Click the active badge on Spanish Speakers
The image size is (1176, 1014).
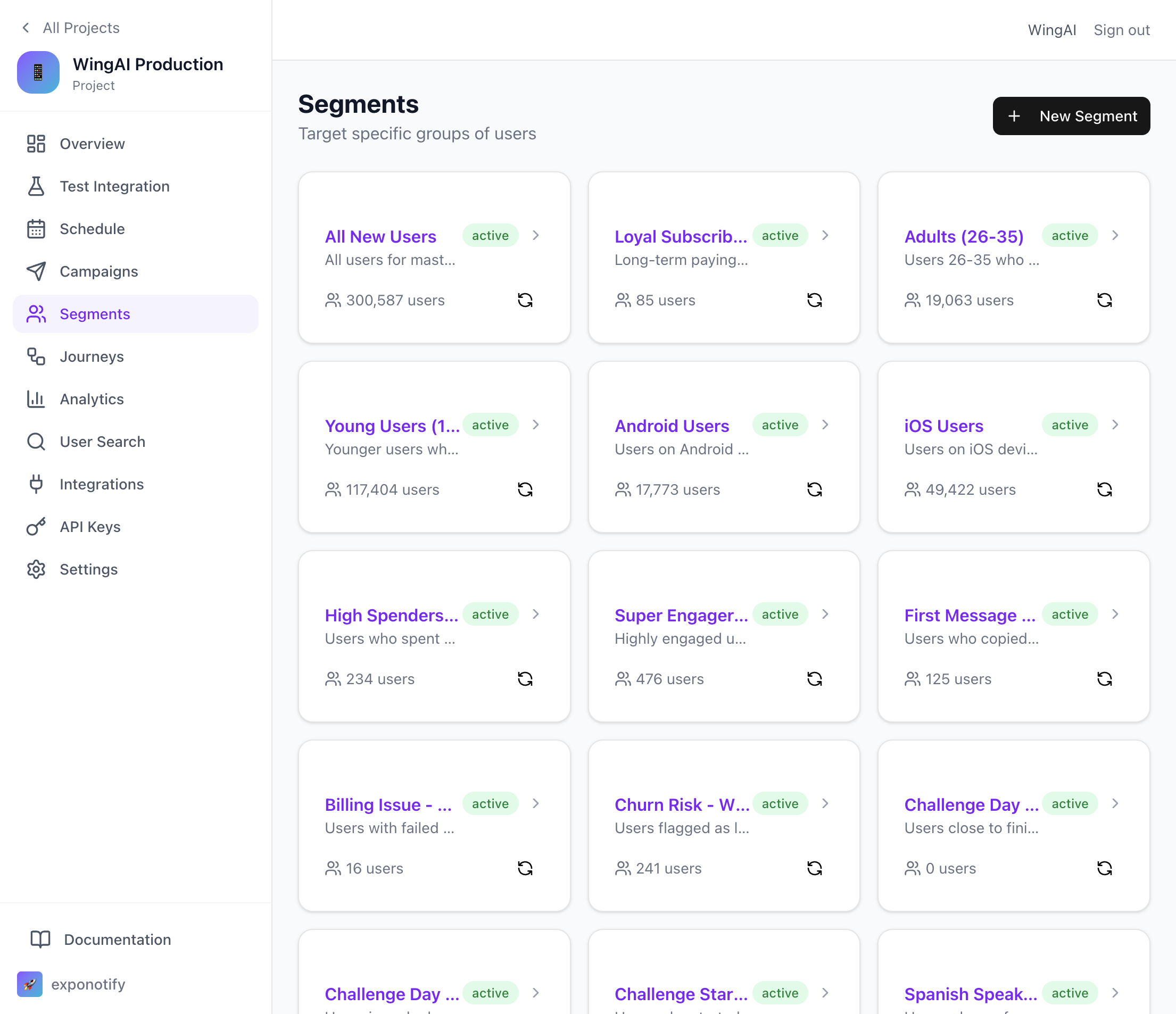(1069, 993)
